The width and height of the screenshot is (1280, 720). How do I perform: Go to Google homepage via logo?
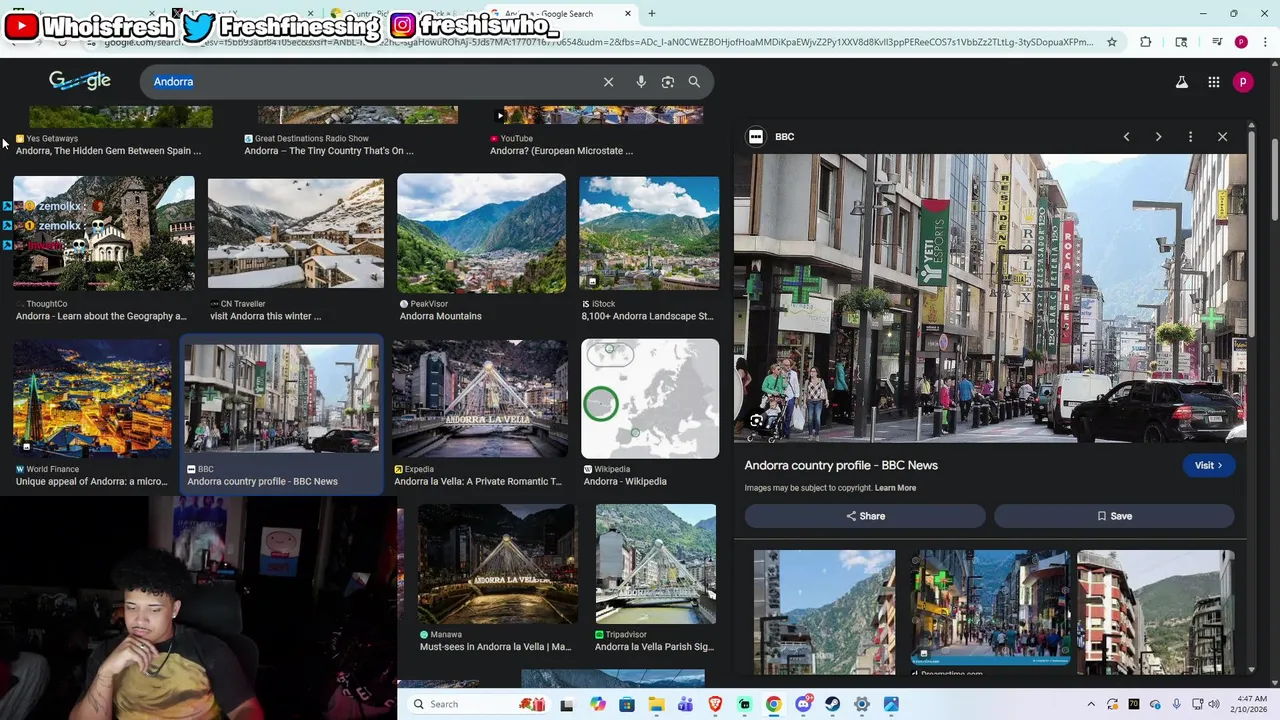click(x=80, y=81)
